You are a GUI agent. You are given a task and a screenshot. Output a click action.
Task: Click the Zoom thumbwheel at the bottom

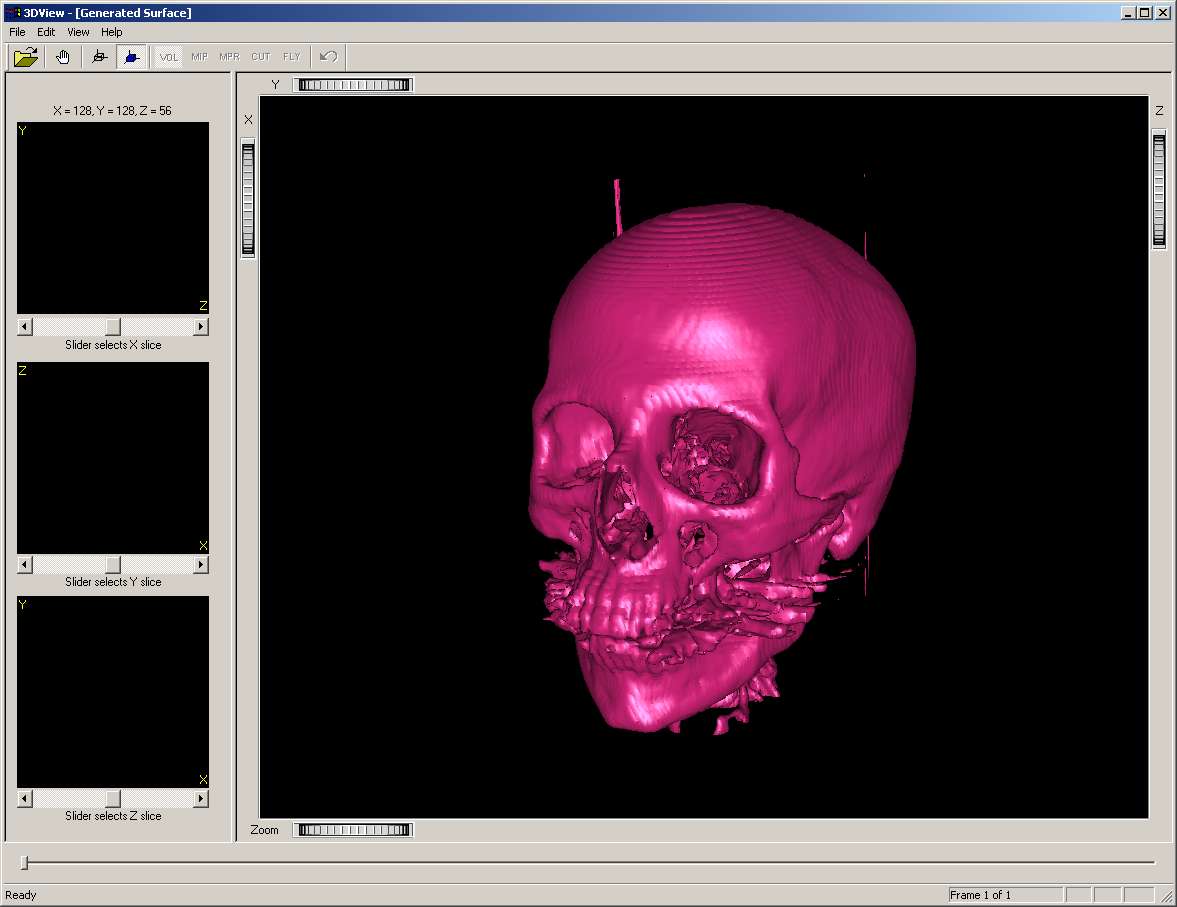tap(353, 830)
